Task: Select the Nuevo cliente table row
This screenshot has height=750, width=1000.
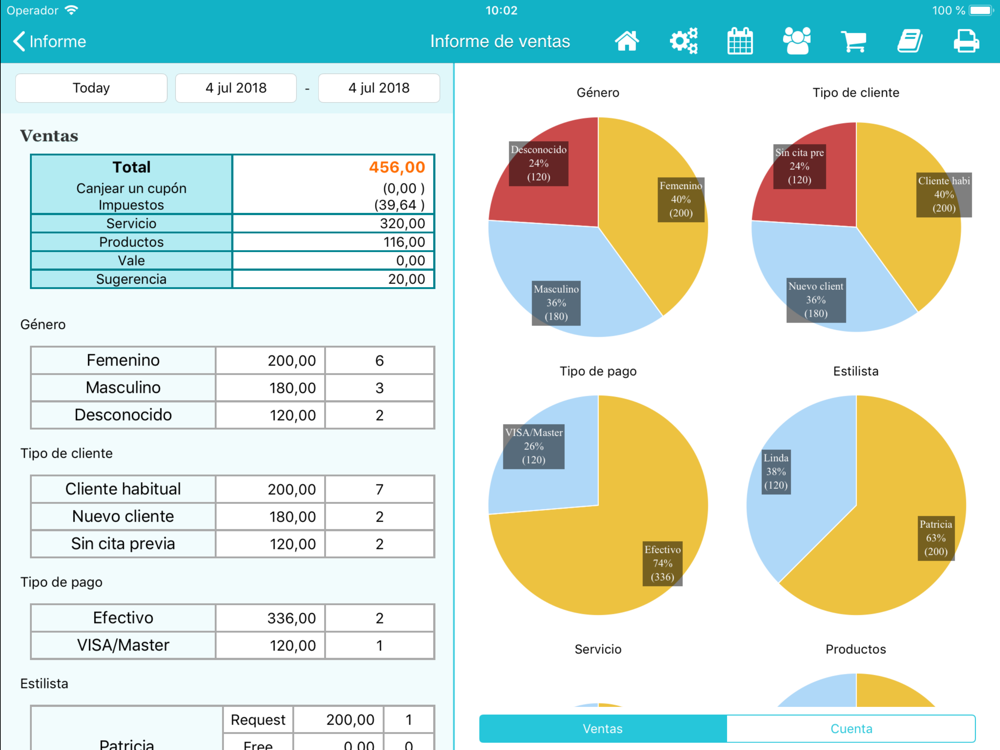Action: point(233,517)
